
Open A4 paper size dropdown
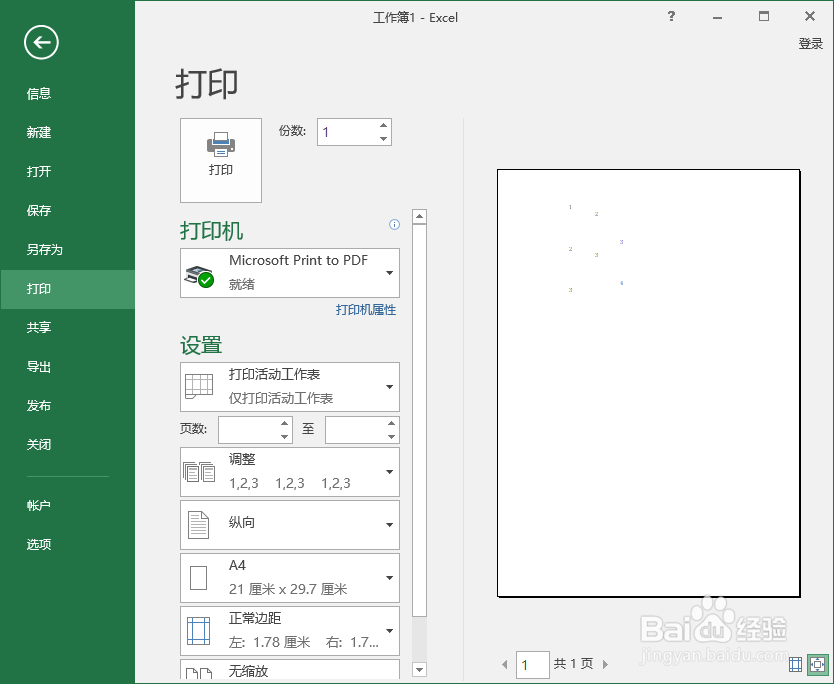pyautogui.click(x=290, y=578)
